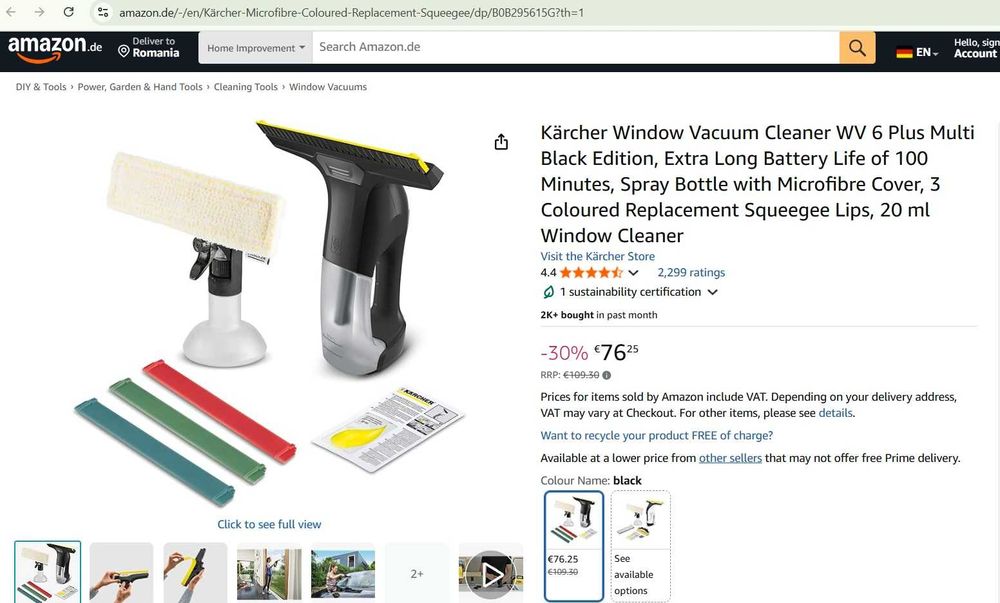Click the orange search magnifier button
1000x603 pixels.
tap(857, 48)
